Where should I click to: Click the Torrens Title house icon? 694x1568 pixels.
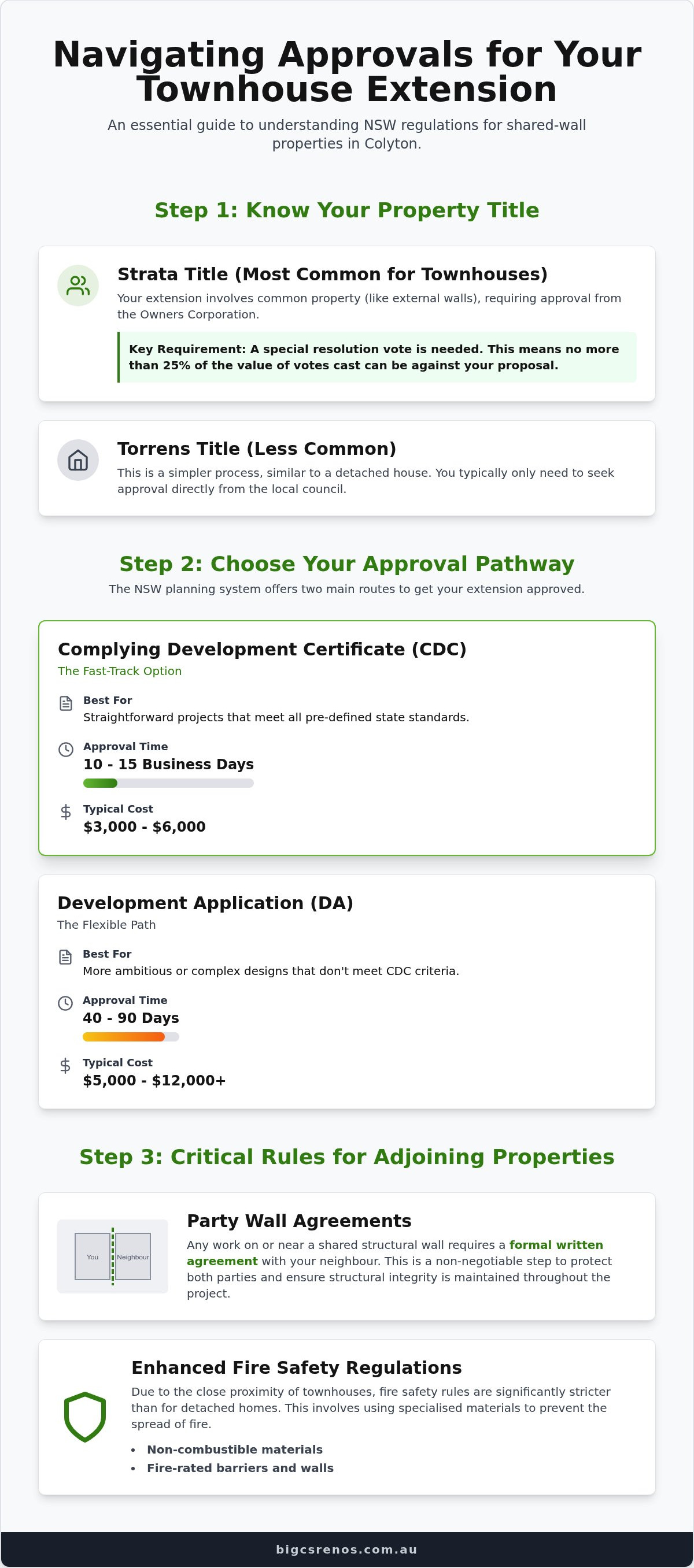pos(78,459)
